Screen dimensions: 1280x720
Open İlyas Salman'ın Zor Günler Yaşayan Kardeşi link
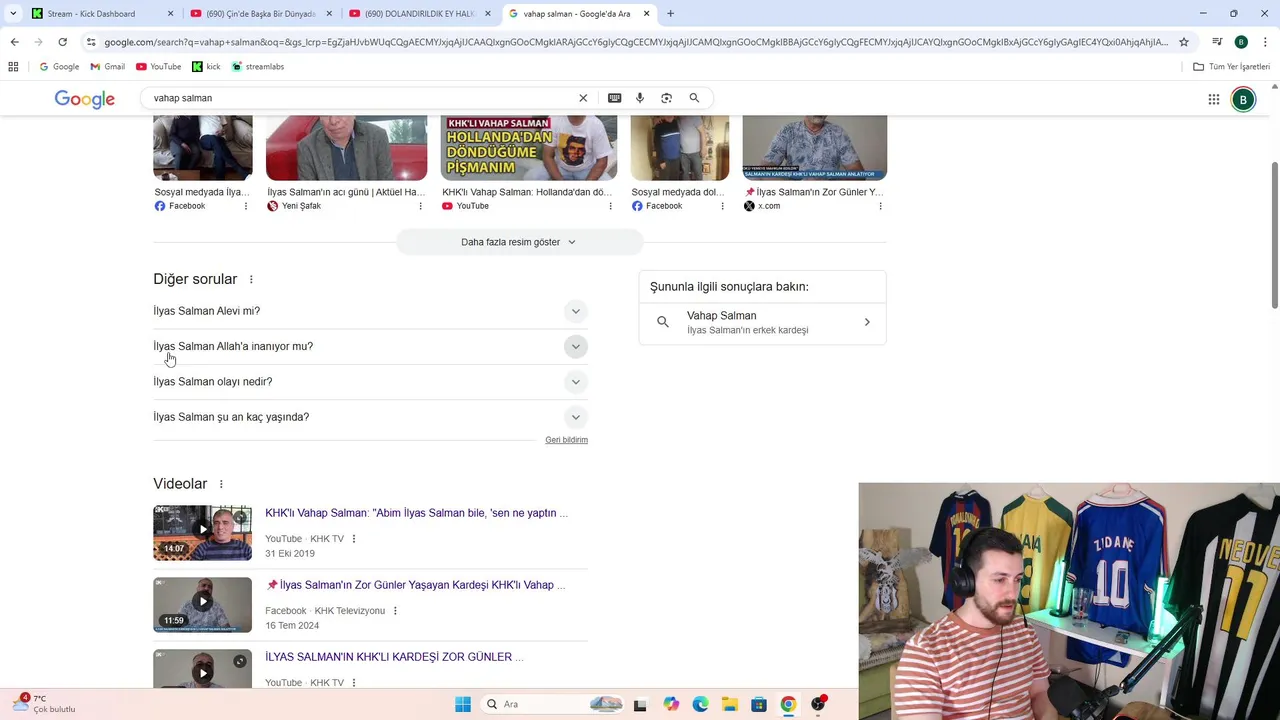415,585
